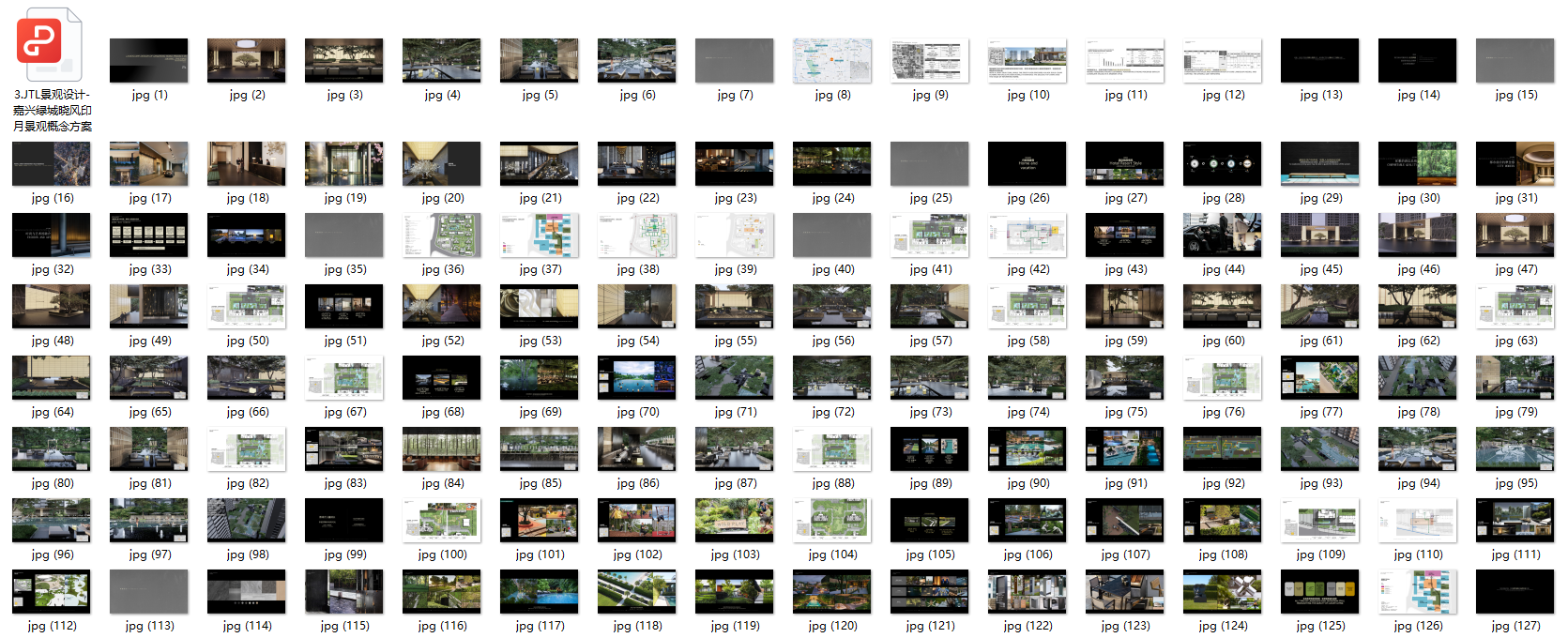Select thumbnail jpg (1)
Viewport: 1568px width, 638px height.
pos(148,61)
